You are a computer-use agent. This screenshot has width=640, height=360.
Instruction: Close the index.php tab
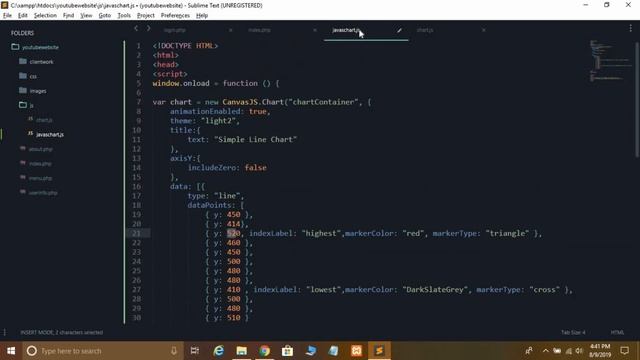click(315, 30)
